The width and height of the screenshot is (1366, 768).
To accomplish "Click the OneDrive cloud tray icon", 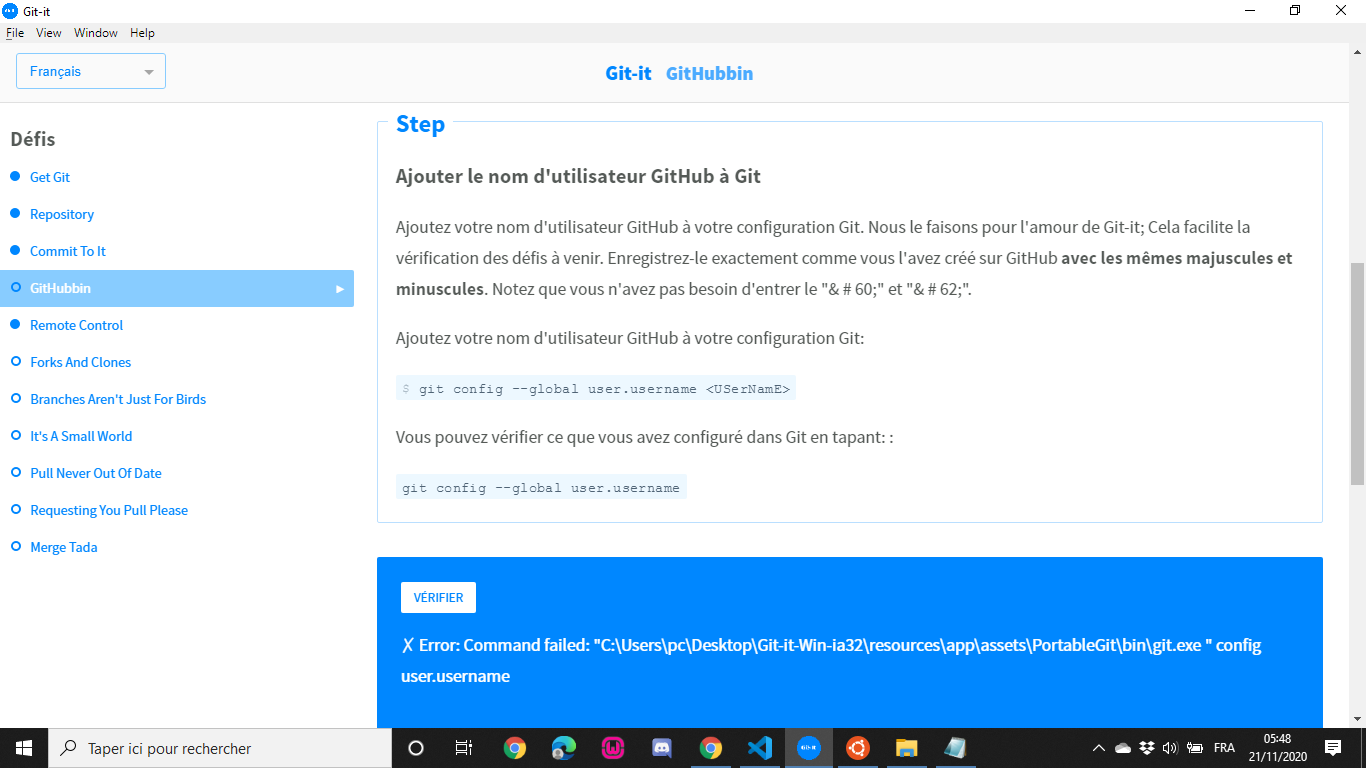I will [x=1123, y=748].
